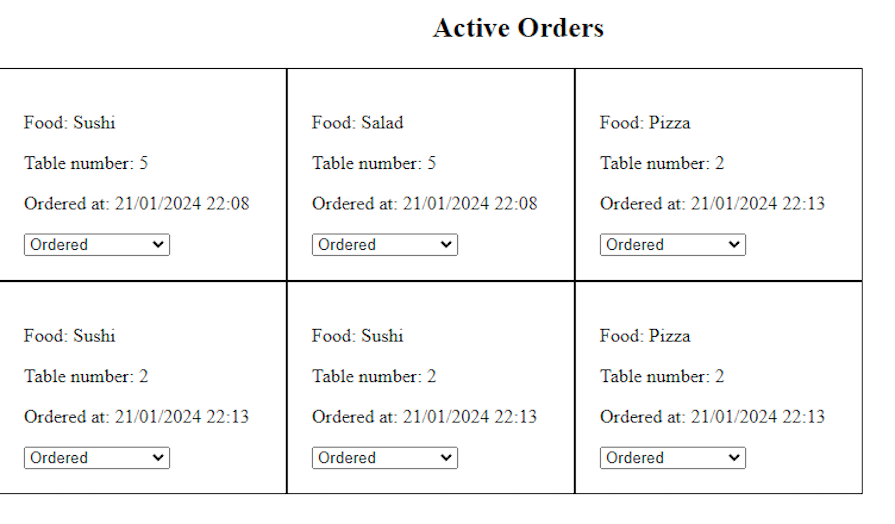Click "Table number: 5" in the Salad order

pyautogui.click(x=373, y=163)
